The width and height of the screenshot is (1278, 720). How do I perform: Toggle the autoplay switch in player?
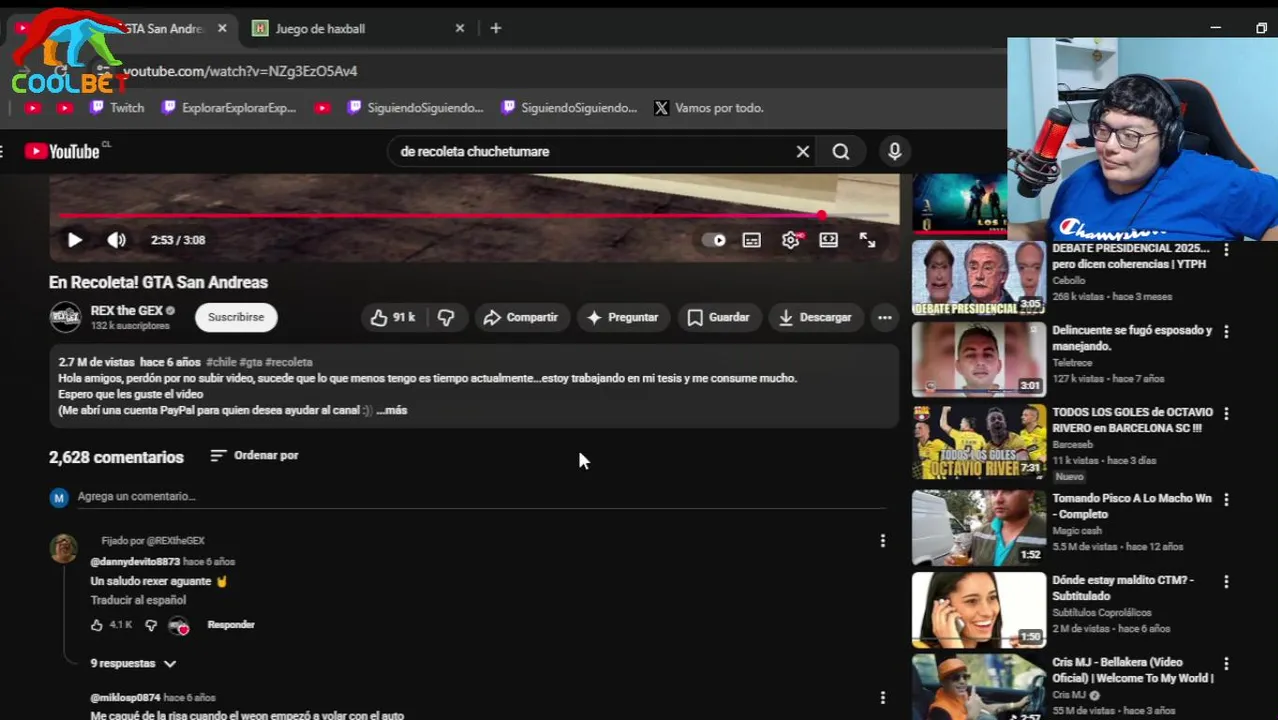click(714, 240)
